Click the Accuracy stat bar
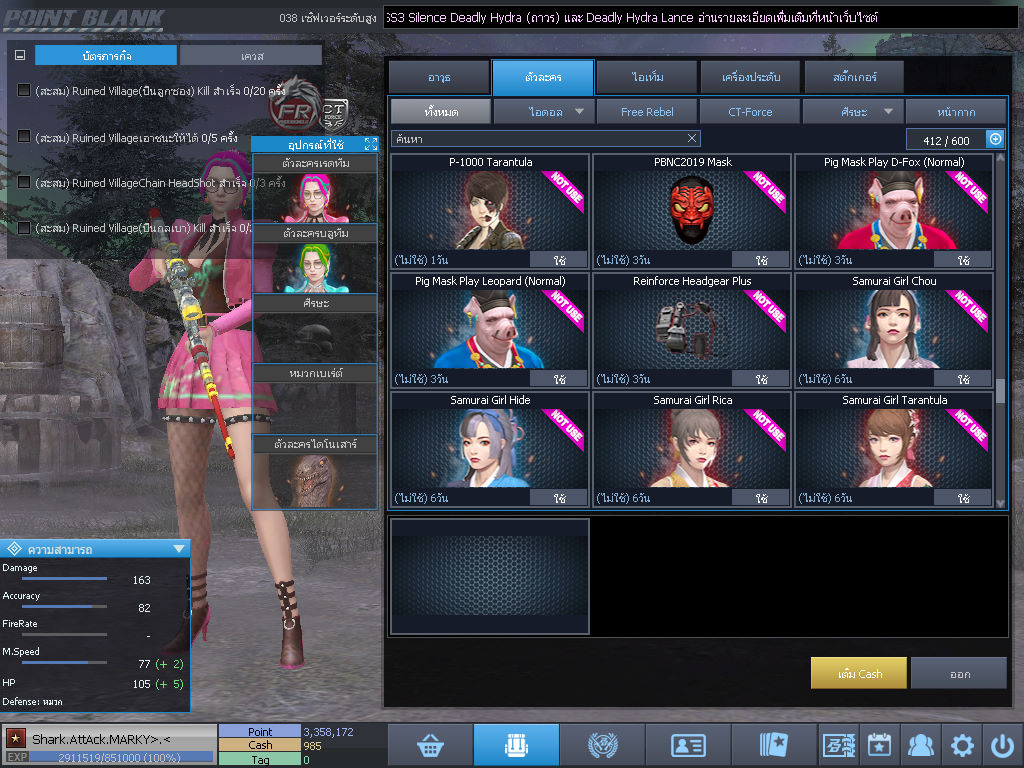 (64, 607)
